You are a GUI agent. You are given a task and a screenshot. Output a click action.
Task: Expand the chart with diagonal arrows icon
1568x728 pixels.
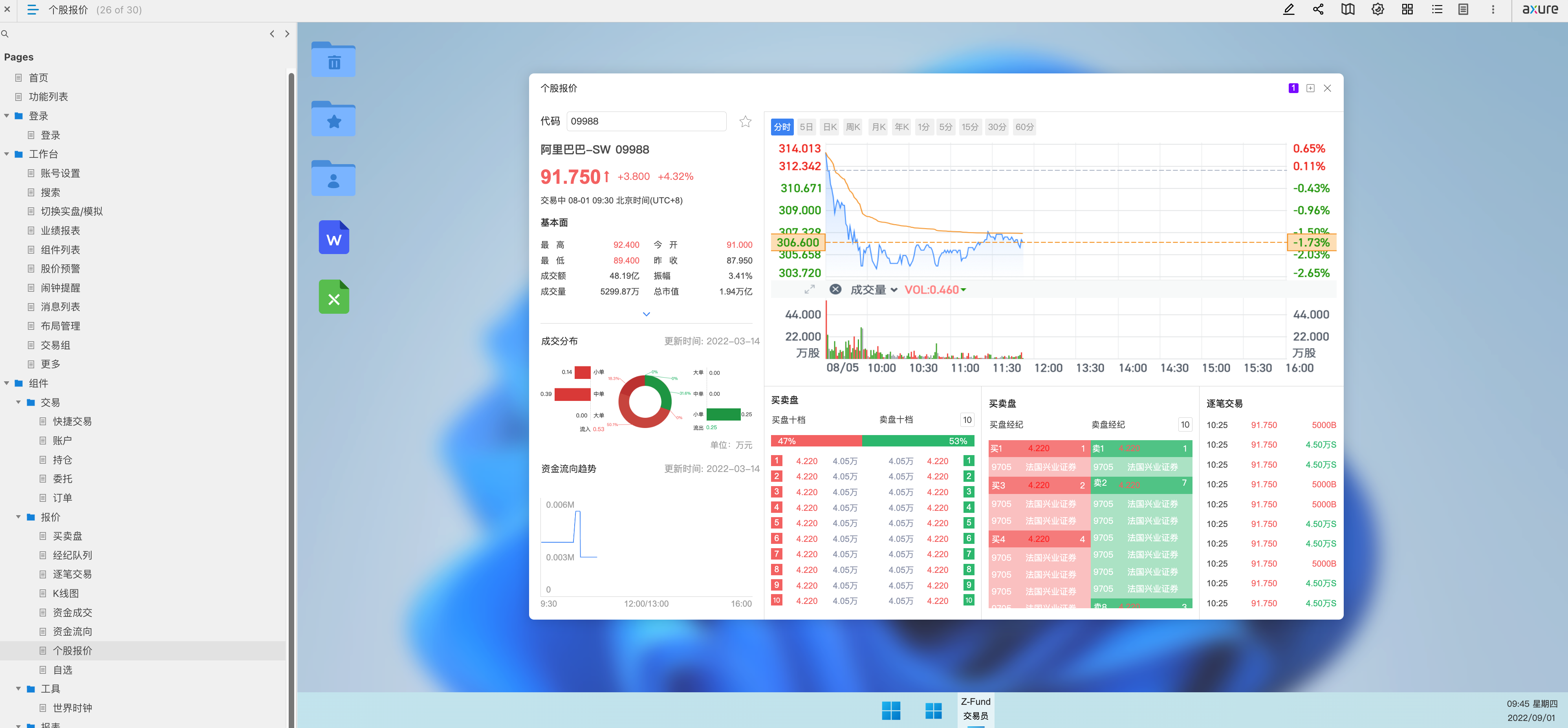pyautogui.click(x=809, y=290)
